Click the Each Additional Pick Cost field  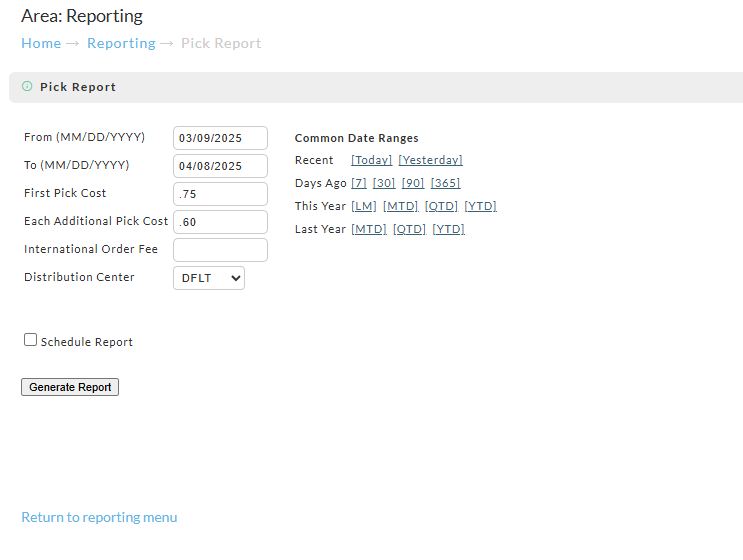pyautogui.click(x=220, y=222)
